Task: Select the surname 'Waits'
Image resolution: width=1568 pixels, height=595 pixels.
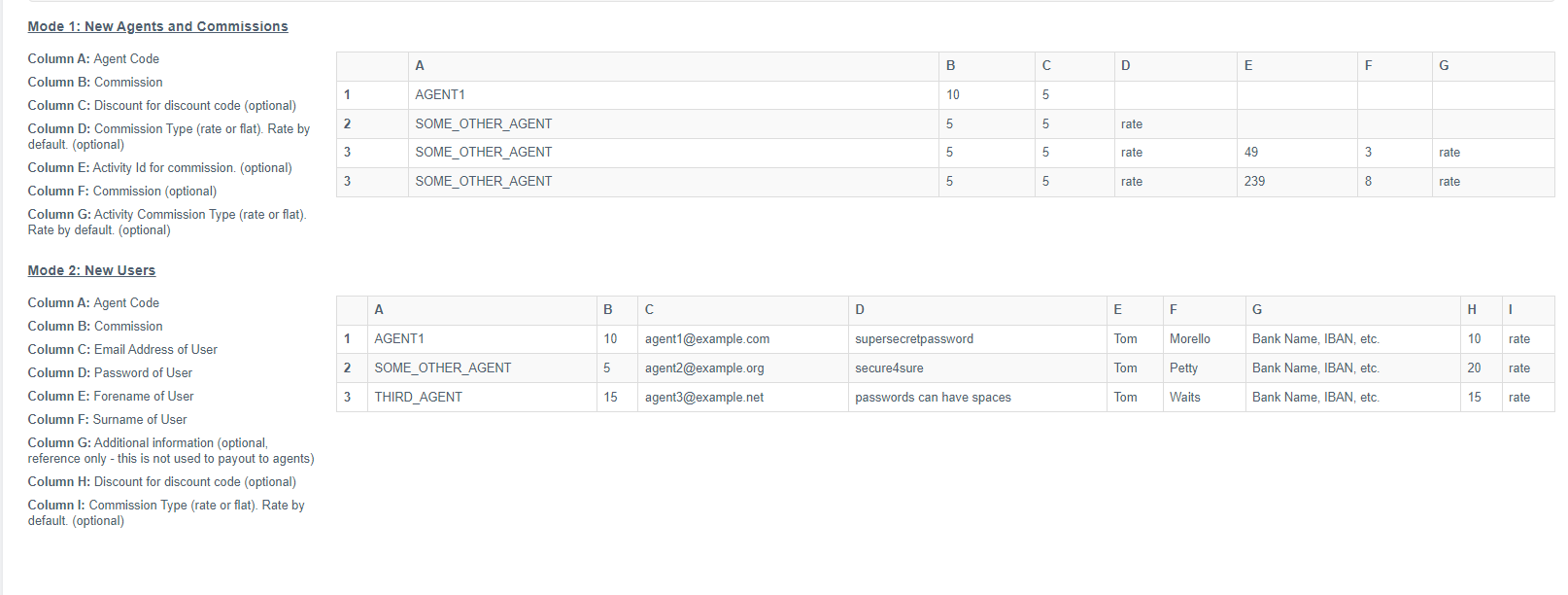Action: pos(1185,398)
